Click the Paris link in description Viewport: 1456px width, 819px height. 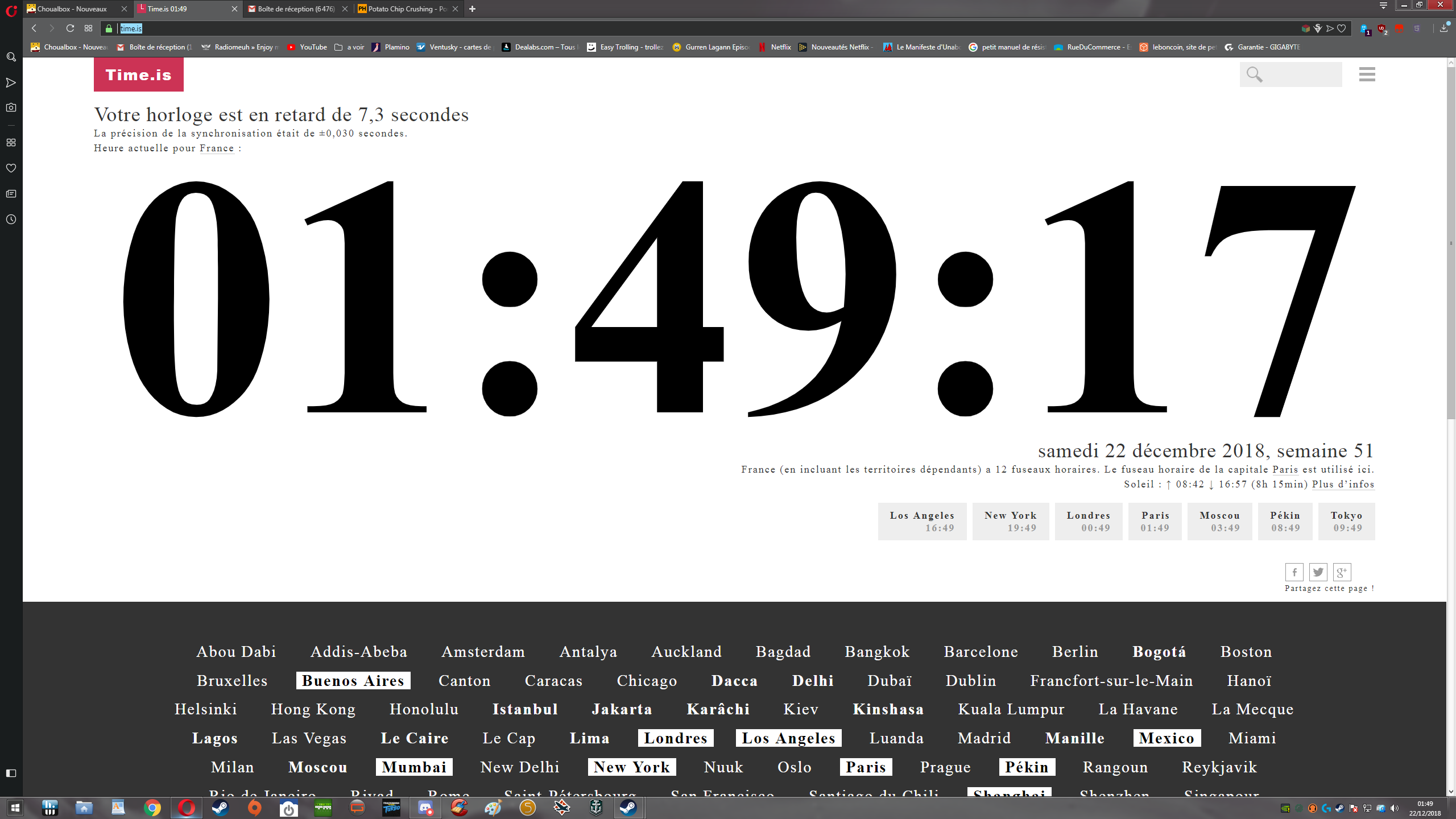pyautogui.click(x=1285, y=469)
